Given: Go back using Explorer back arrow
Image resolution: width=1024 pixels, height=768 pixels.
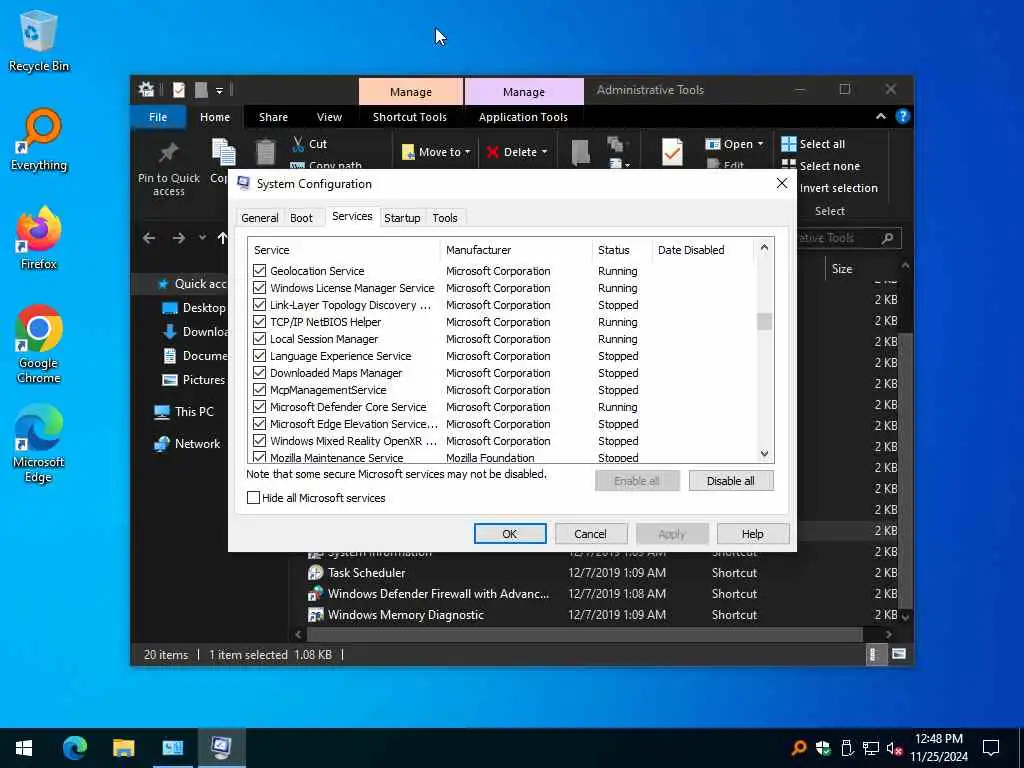Looking at the screenshot, I should [150, 238].
